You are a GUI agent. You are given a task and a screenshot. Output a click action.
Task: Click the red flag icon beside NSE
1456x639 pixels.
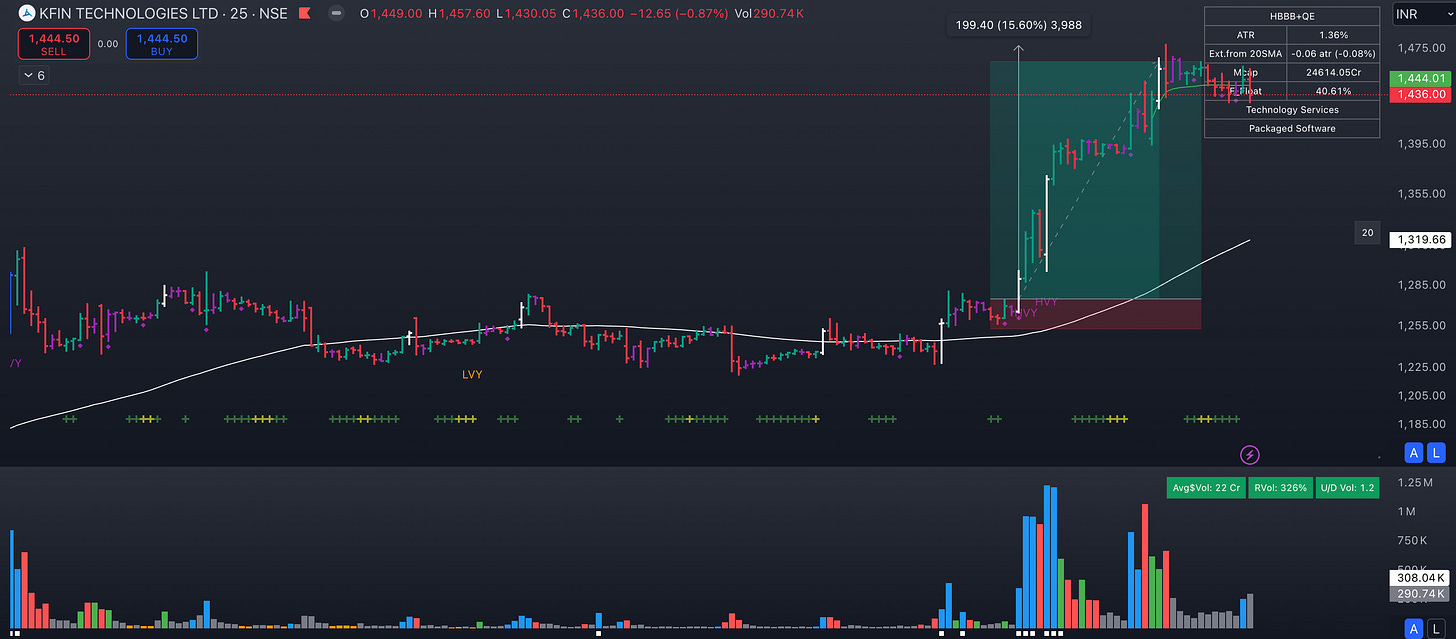[305, 14]
